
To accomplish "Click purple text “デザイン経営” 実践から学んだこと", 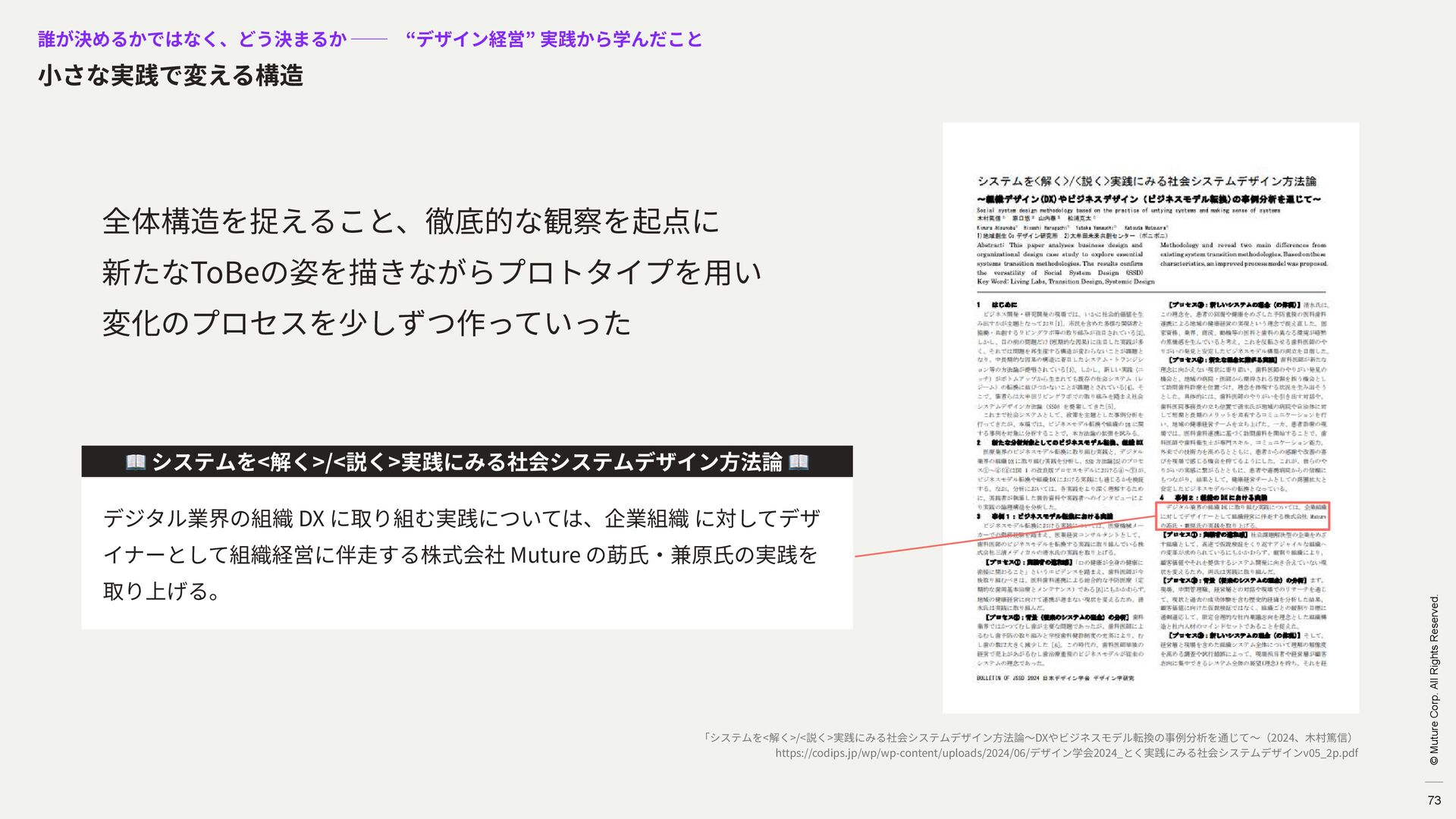I will point(554,39).
